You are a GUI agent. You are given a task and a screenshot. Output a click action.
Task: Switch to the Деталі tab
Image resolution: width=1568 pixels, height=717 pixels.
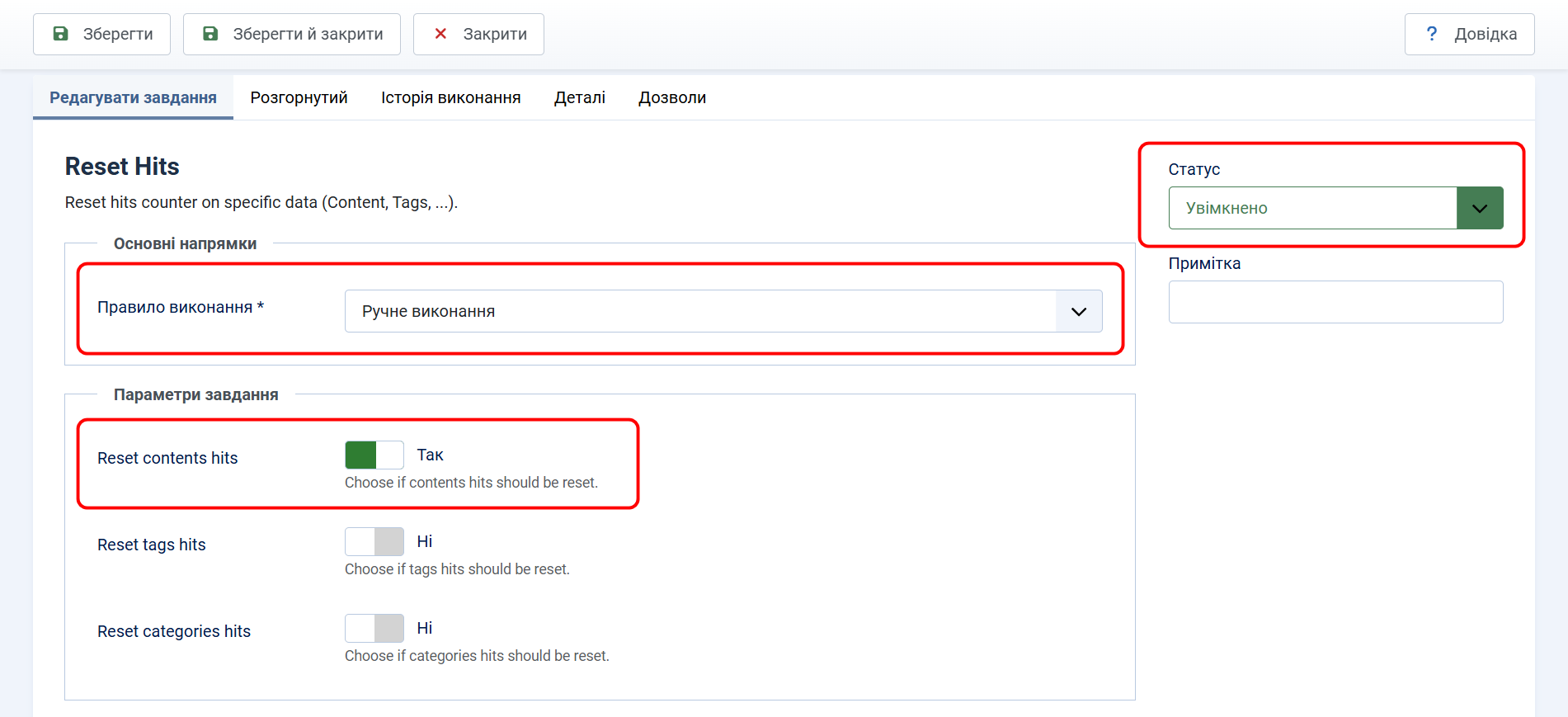coord(580,97)
